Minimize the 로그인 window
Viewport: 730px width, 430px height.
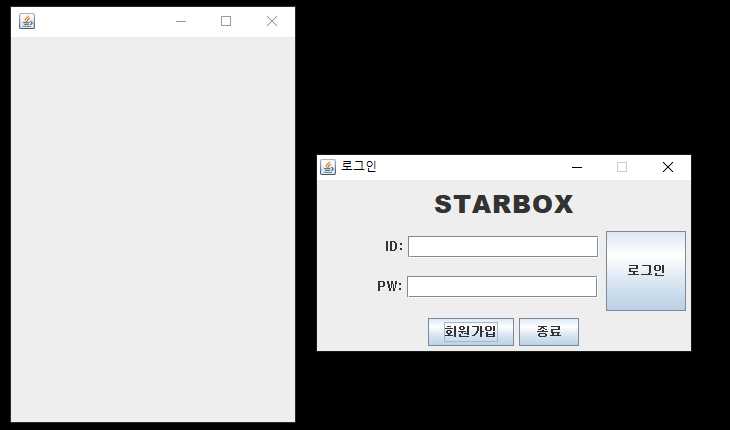coord(577,167)
